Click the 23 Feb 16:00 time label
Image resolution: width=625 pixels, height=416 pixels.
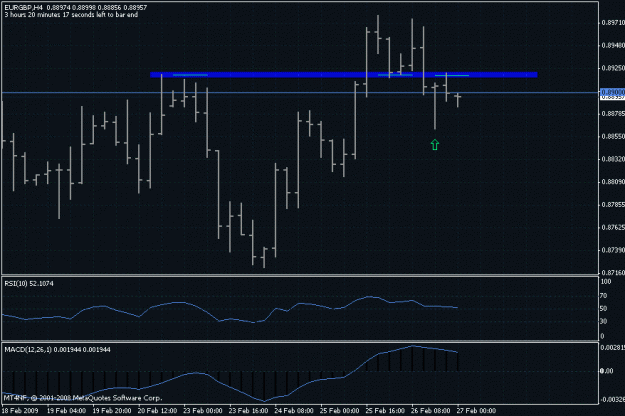[248, 410]
